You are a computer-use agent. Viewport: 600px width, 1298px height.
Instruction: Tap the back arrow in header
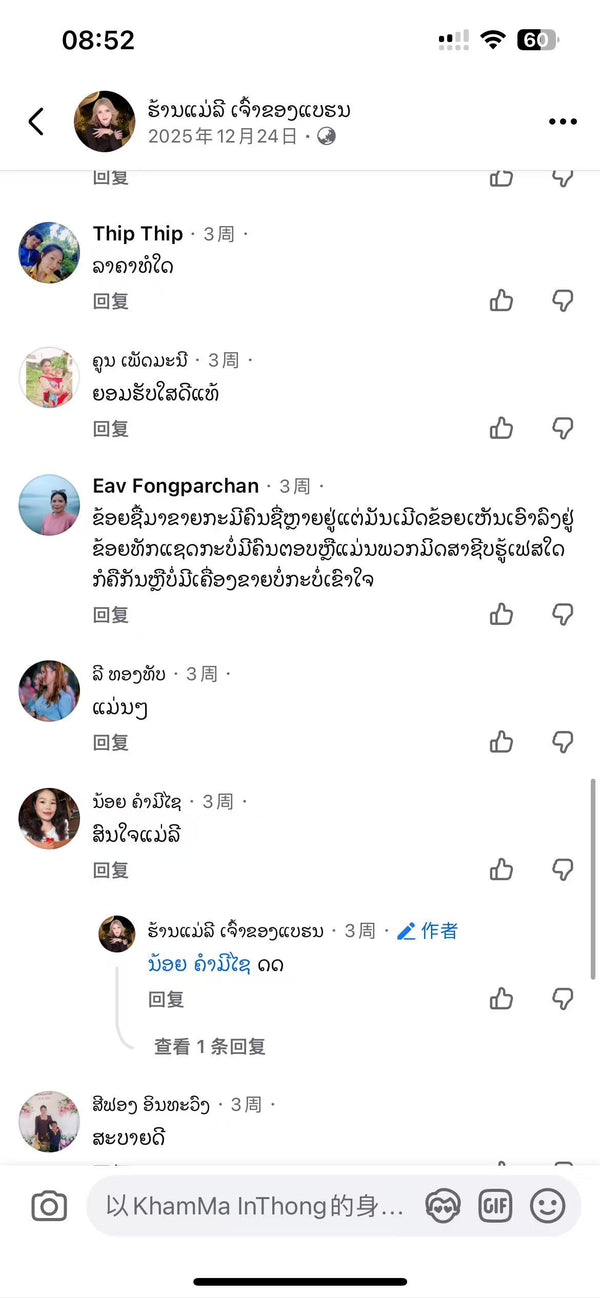point(36,122)
